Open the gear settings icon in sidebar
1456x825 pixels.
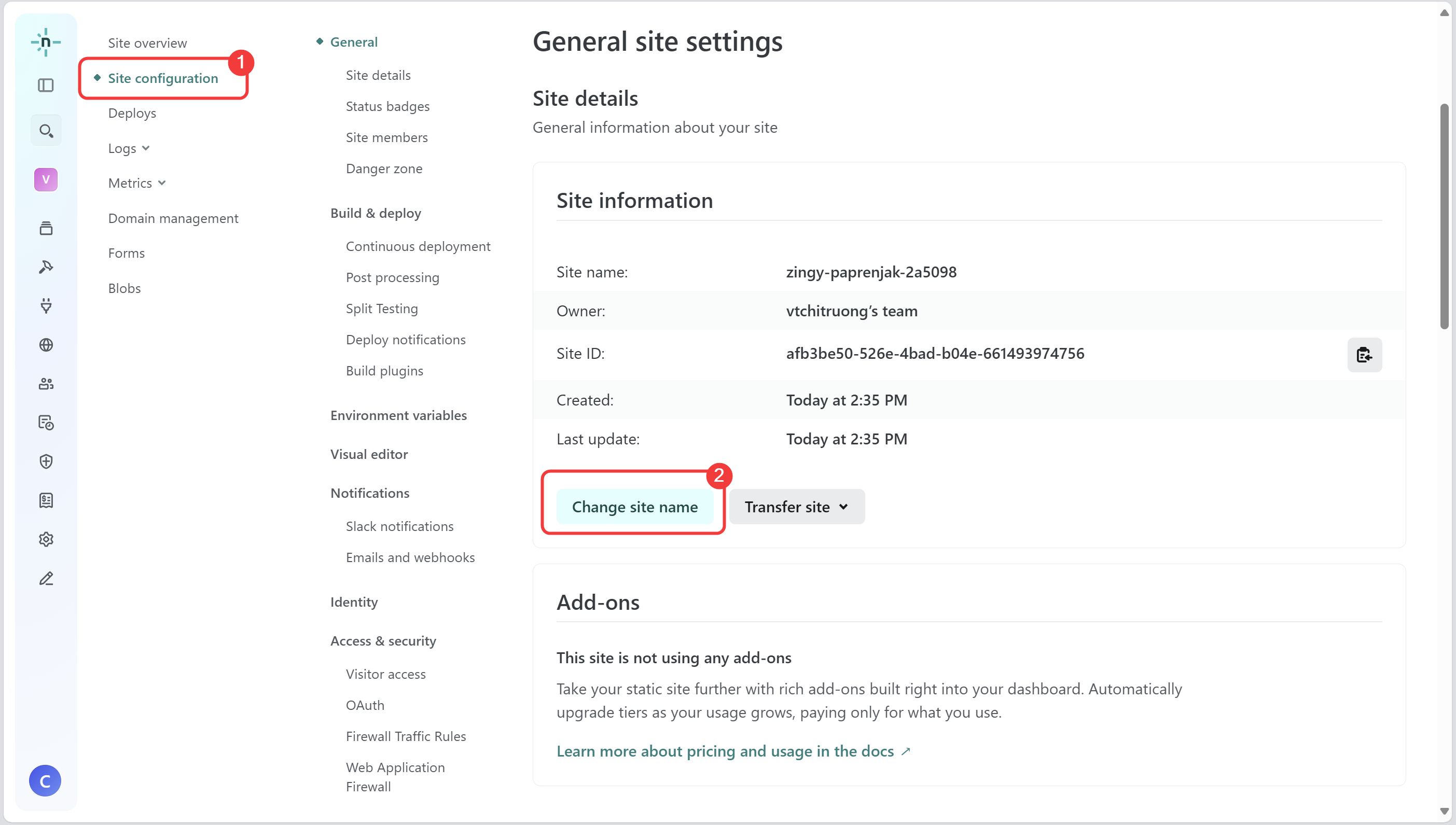(x=46, y=539)
